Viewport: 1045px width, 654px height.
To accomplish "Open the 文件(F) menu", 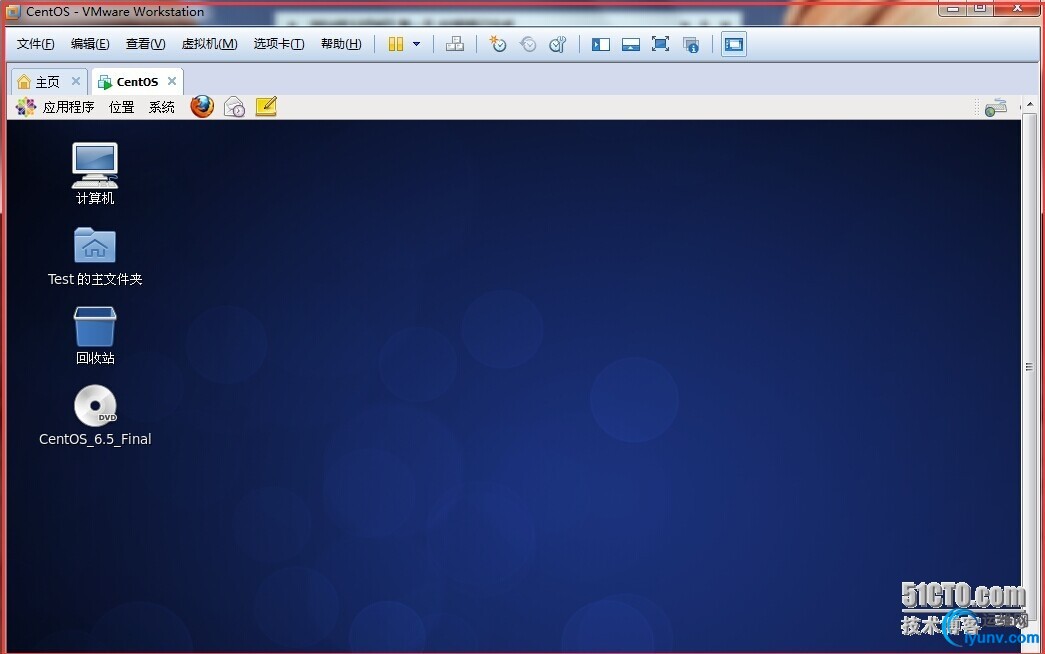I will (35, 44).
